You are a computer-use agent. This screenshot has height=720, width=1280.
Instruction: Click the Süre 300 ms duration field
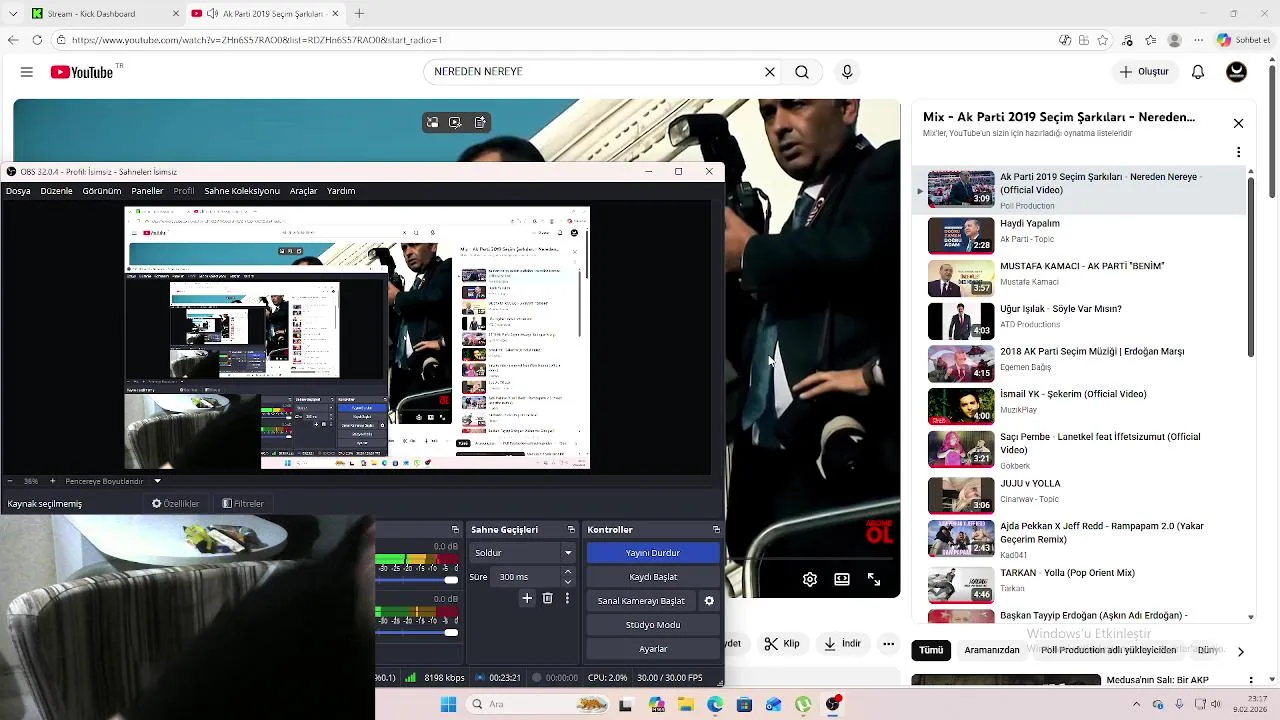click(527, 577)
